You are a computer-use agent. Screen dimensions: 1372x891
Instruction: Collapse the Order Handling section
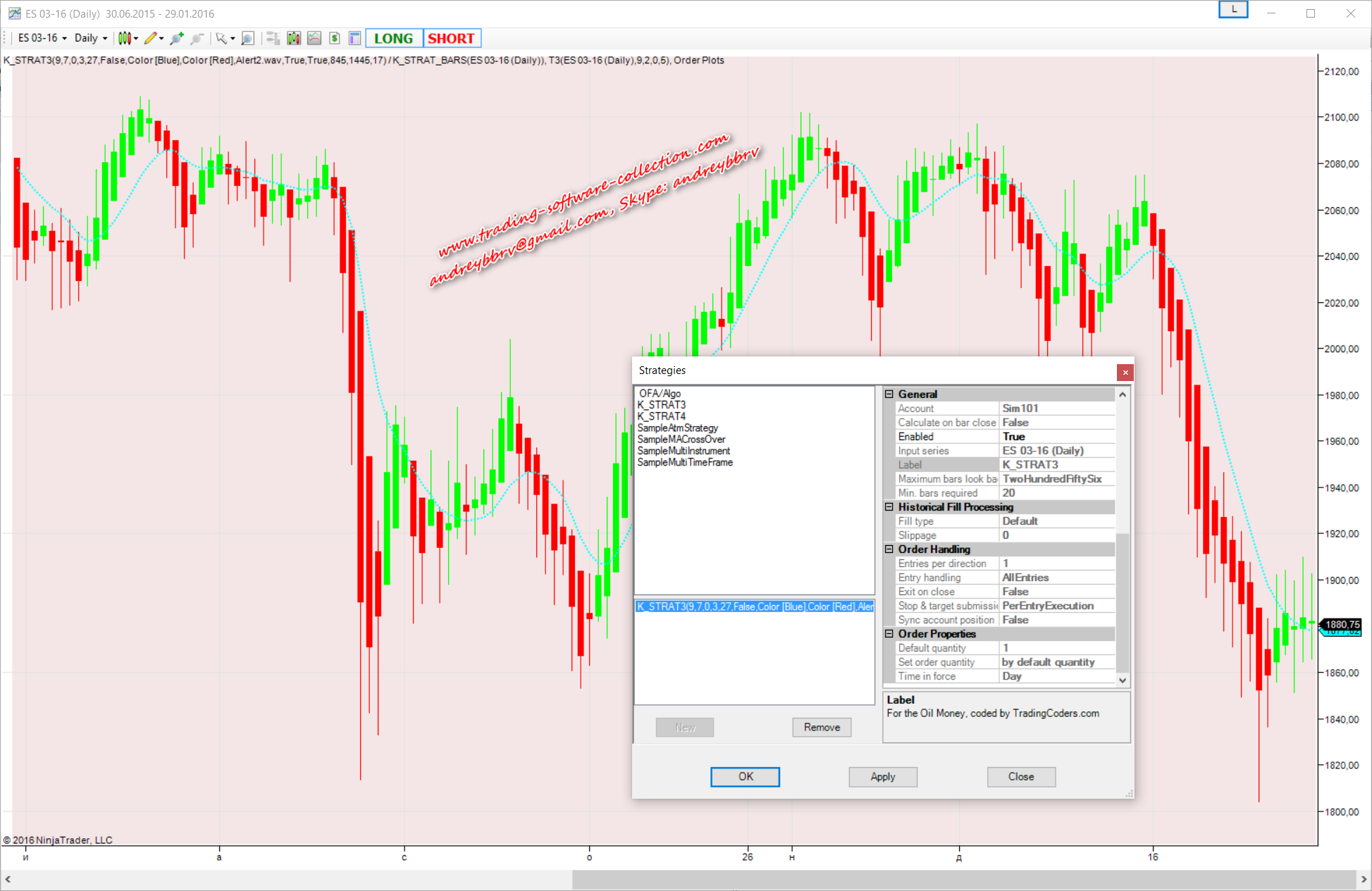coord(889,549)
